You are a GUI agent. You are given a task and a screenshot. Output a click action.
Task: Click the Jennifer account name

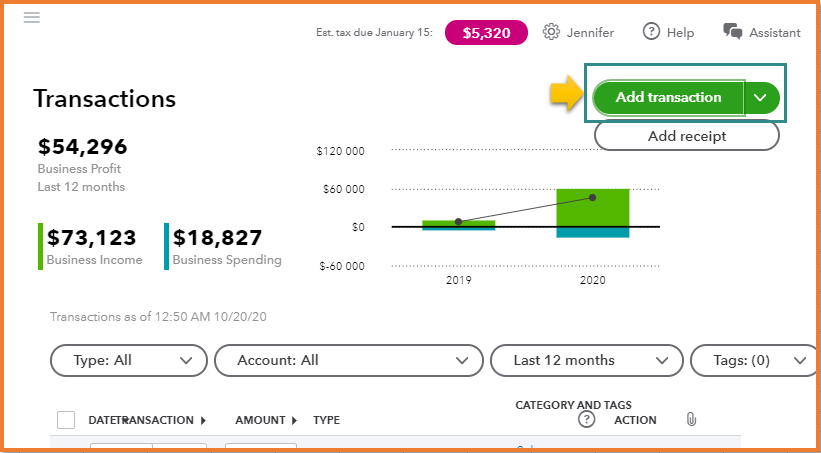pyautogui.click(x=590, y=32)
